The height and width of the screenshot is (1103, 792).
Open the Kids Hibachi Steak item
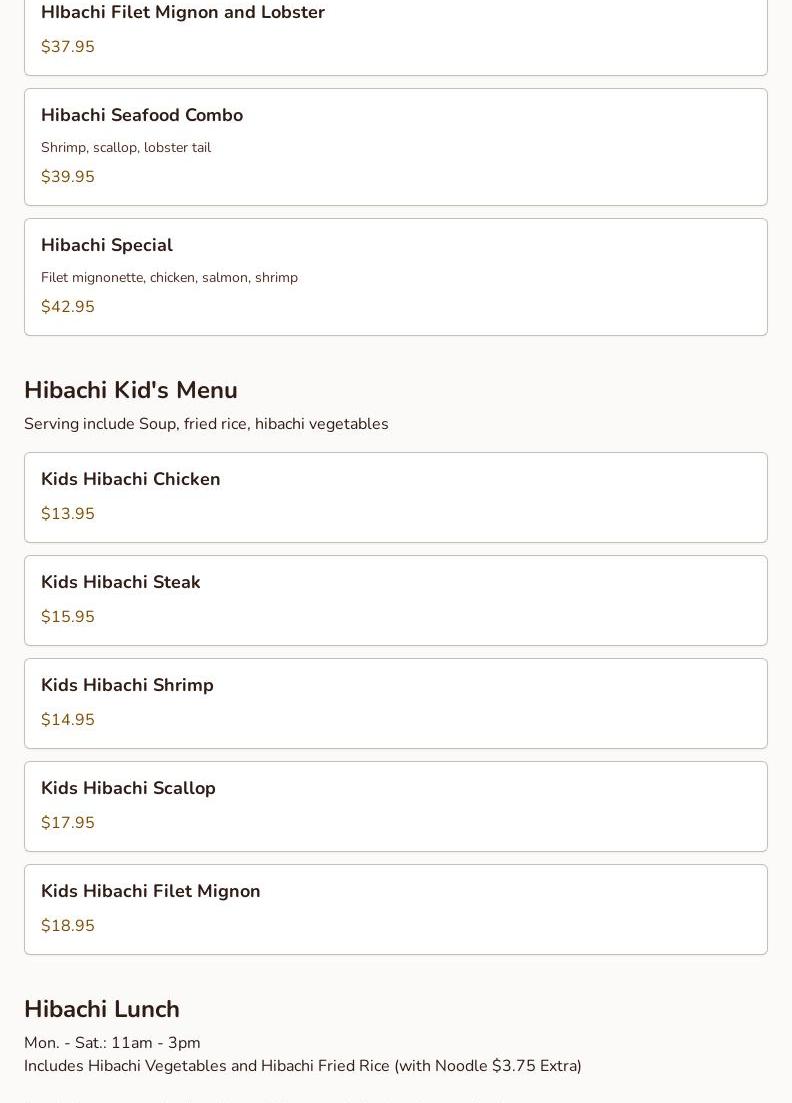[x=121, y=583]
